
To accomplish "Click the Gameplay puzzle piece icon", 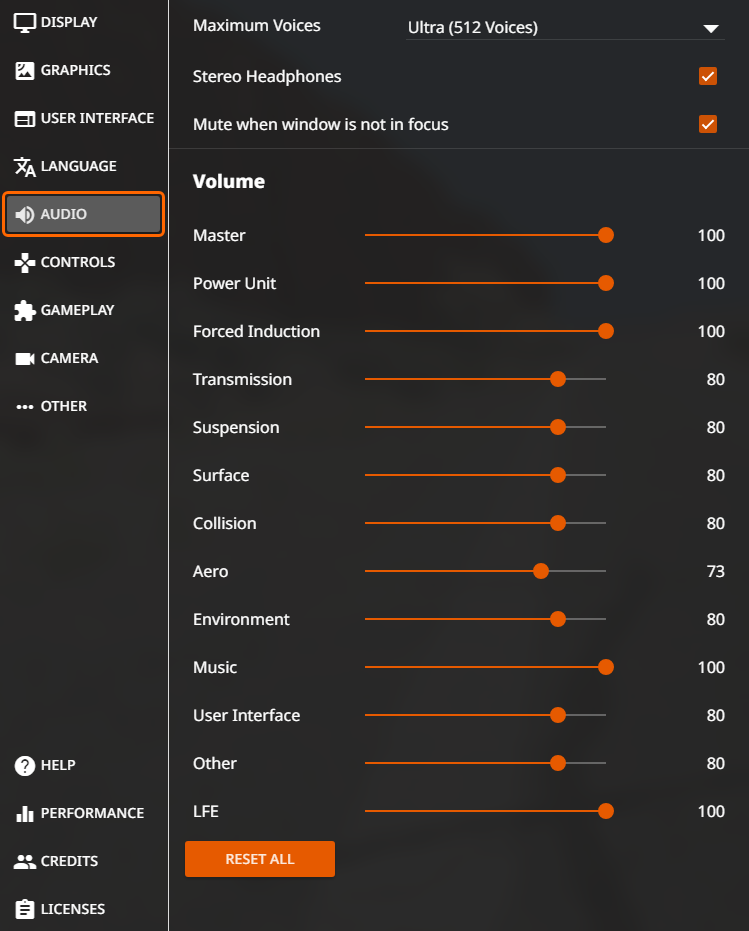I will (x=24, y=311).
